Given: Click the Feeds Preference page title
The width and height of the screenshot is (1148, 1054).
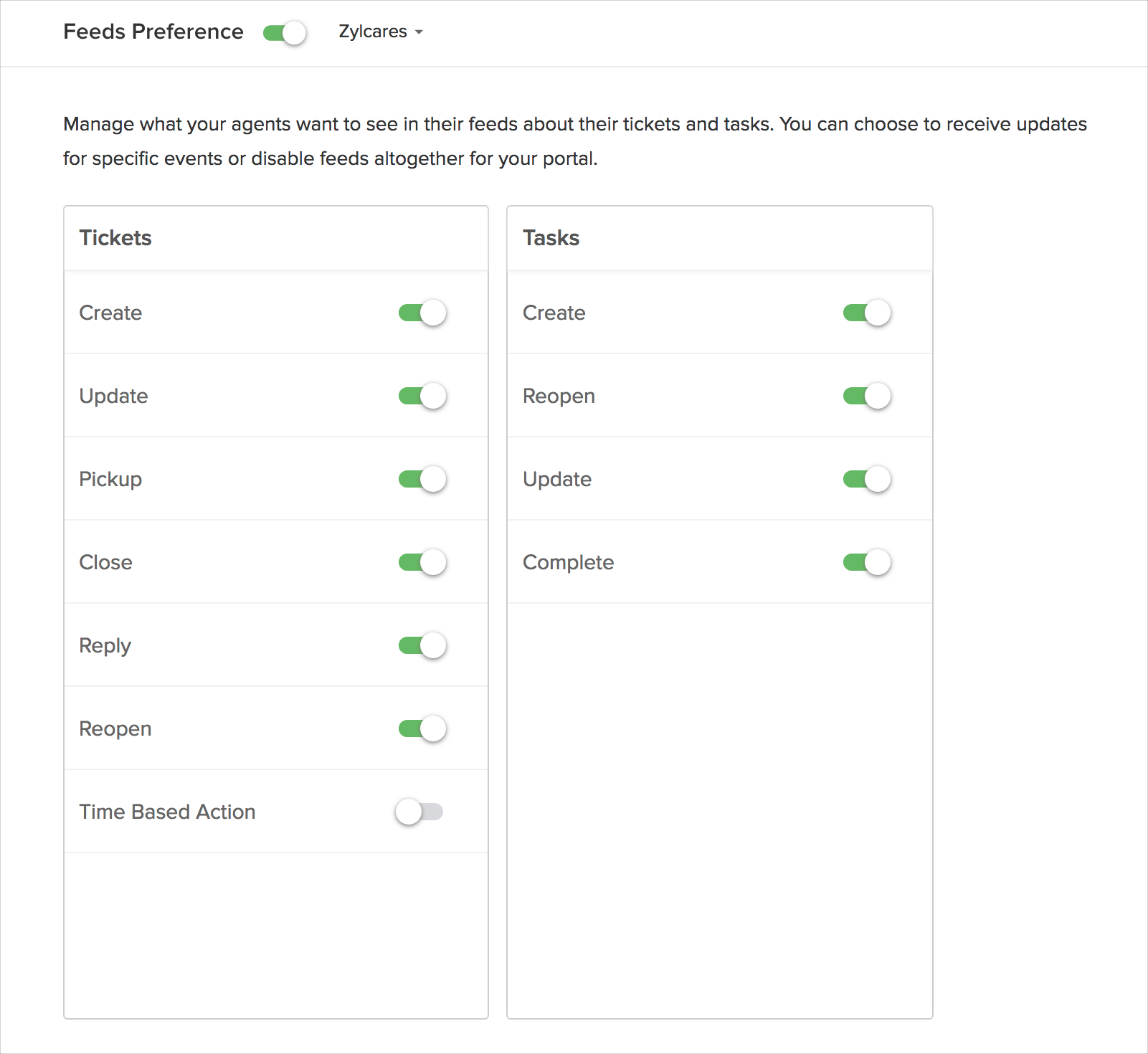Looking at the screenshot, I should (153, 32).
